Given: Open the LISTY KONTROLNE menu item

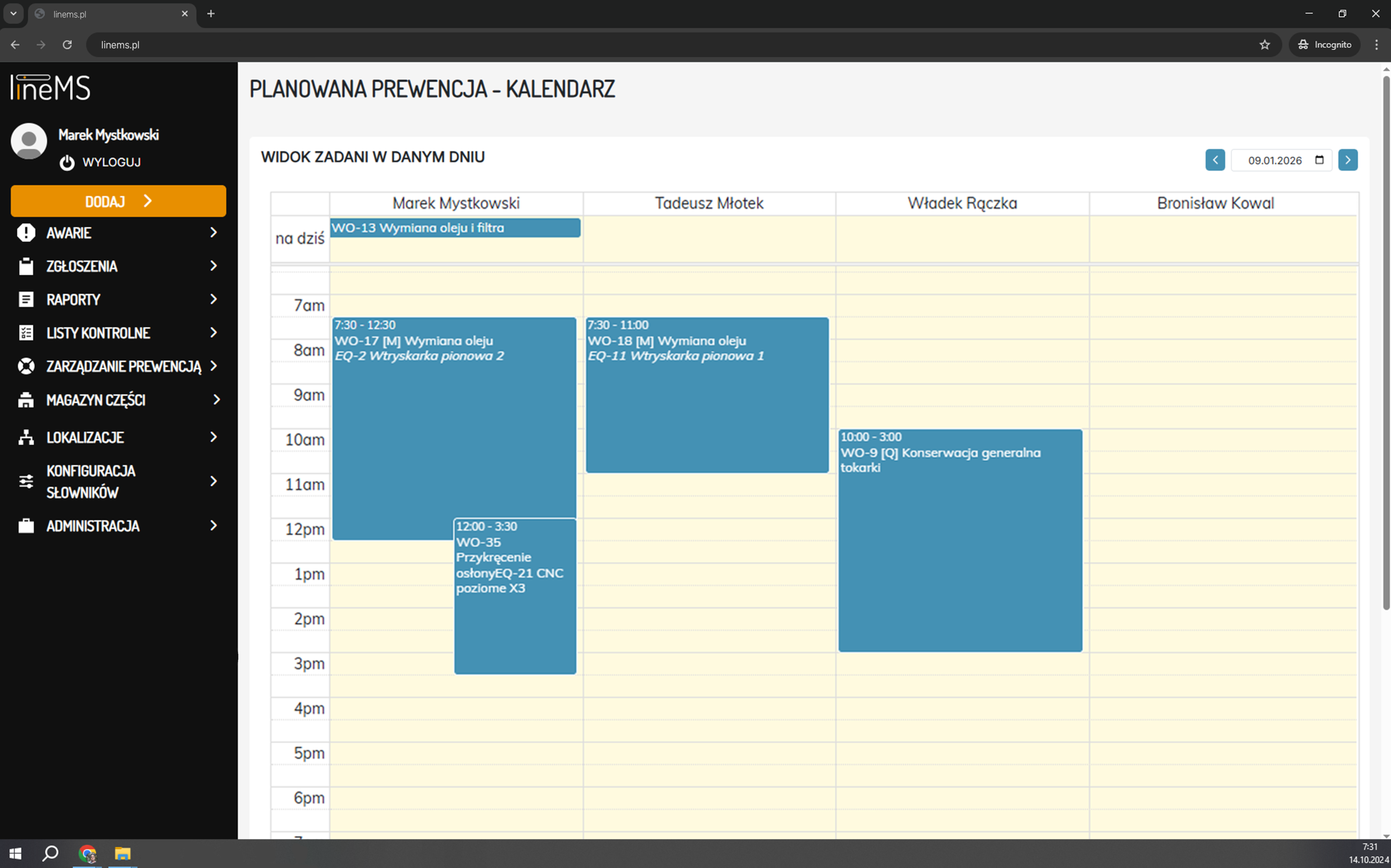Looking at the screenshot, I should pyautogui.click(x=118, y=333).
